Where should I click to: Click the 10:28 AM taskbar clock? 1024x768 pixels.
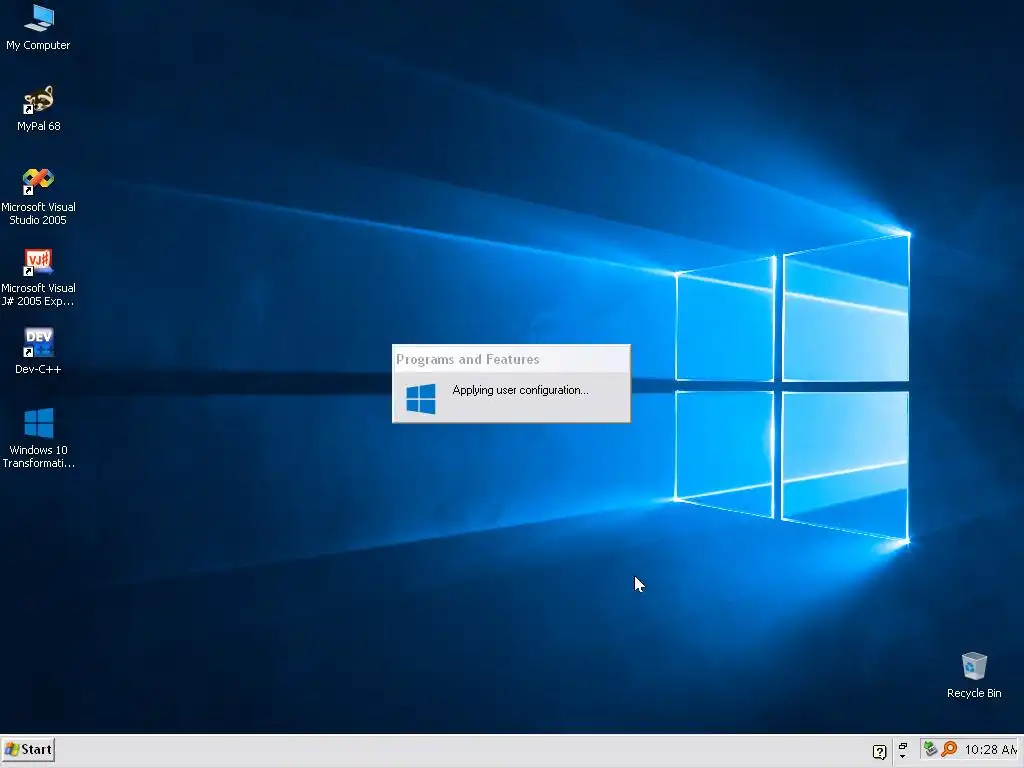(991, 750)
